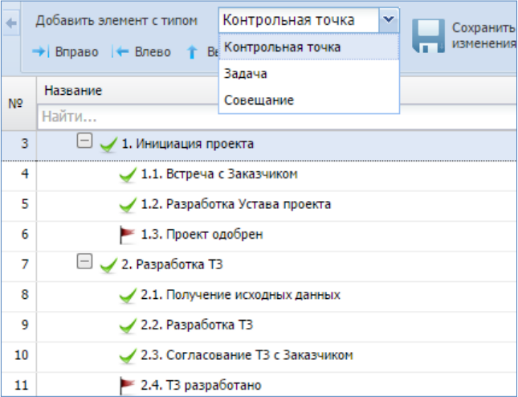Click checkmark of Согласование ТЗ с Заказчиком

(127, 356)
